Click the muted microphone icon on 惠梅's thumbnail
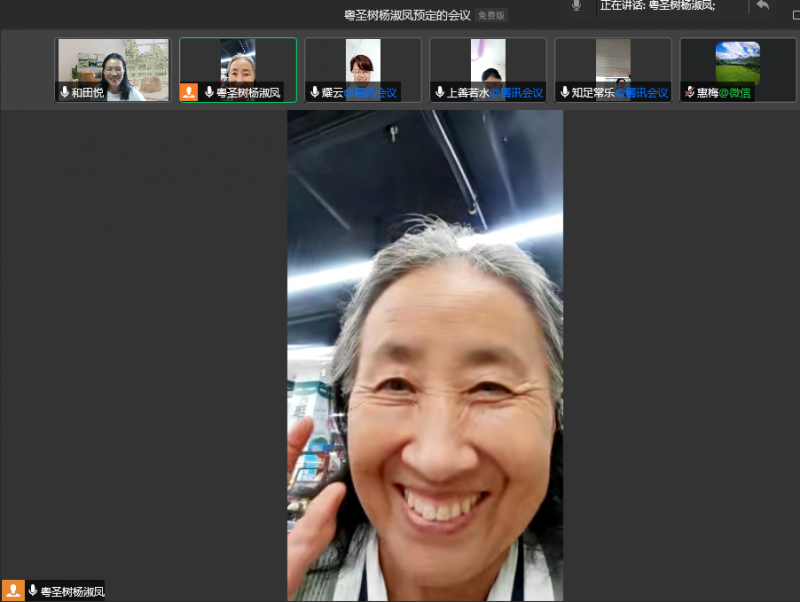 point(689,92)
